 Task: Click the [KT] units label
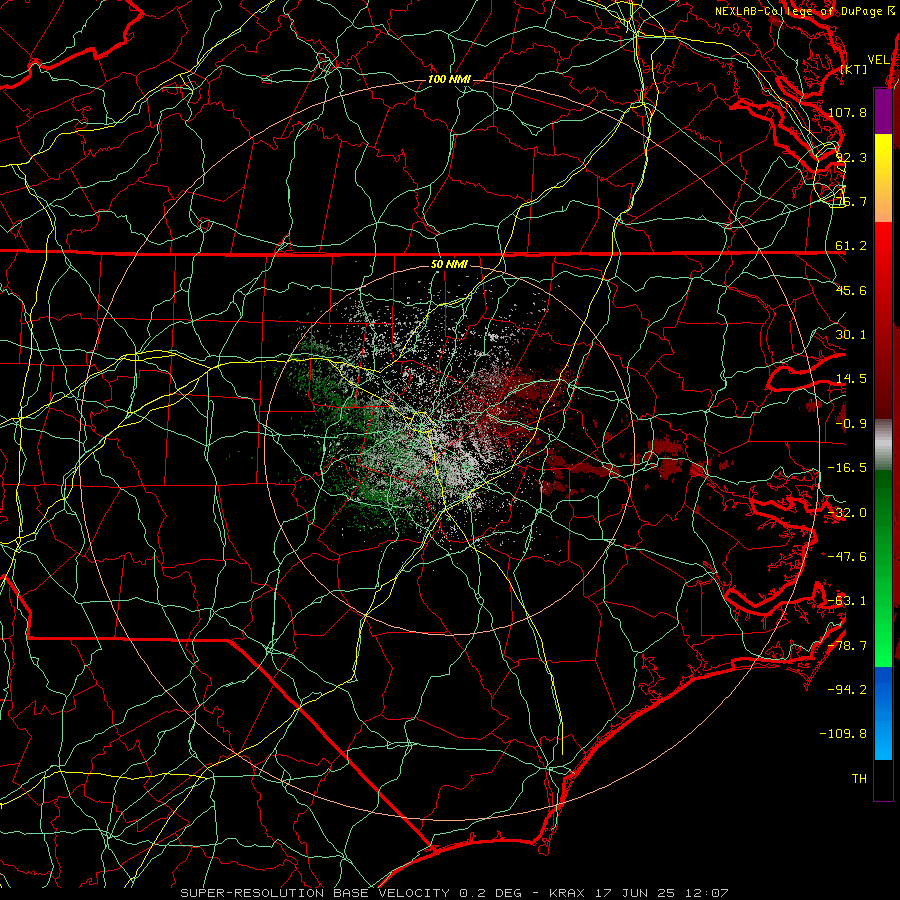[x=854, y=69]
